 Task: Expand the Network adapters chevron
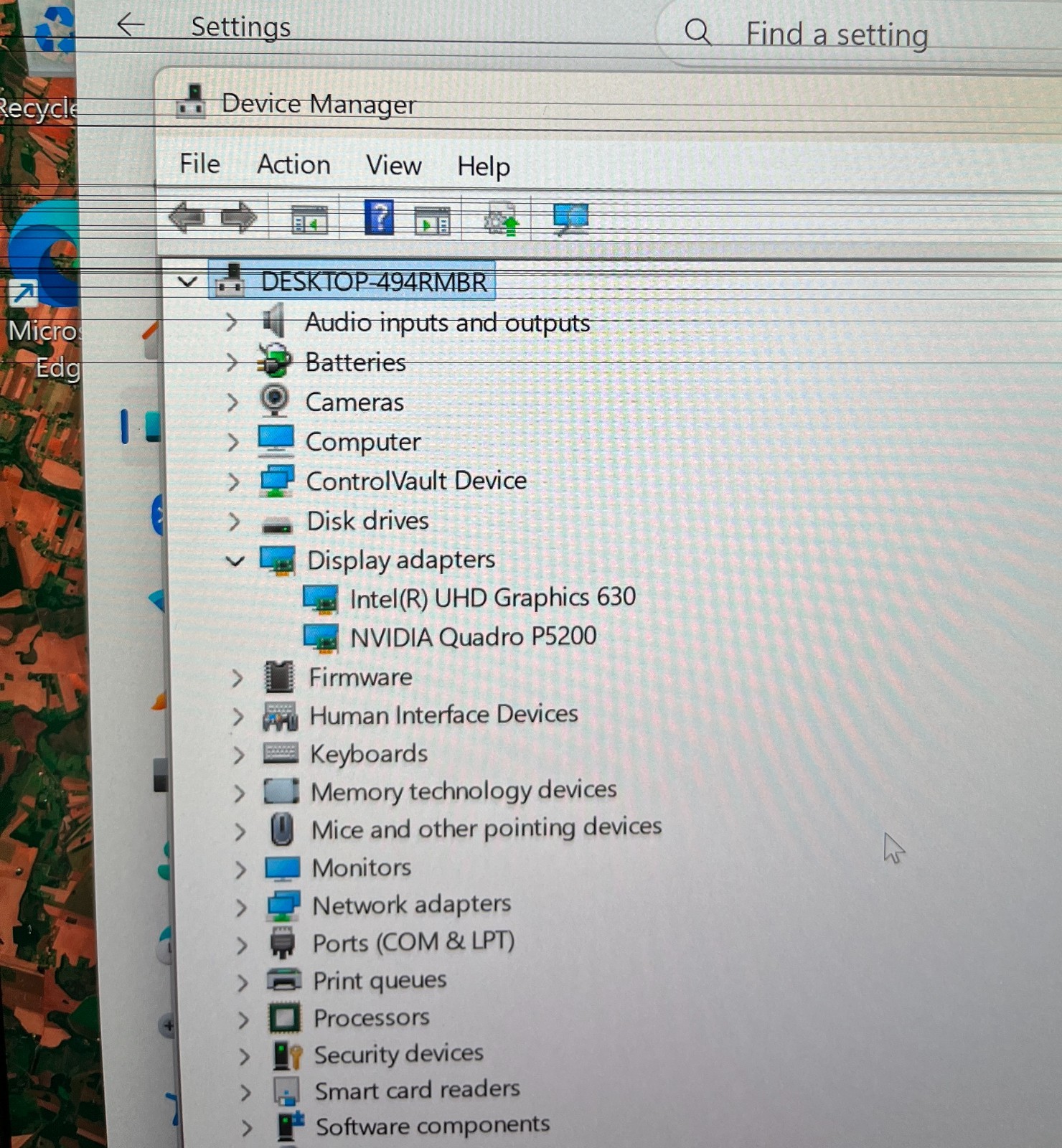click(241, 908)
